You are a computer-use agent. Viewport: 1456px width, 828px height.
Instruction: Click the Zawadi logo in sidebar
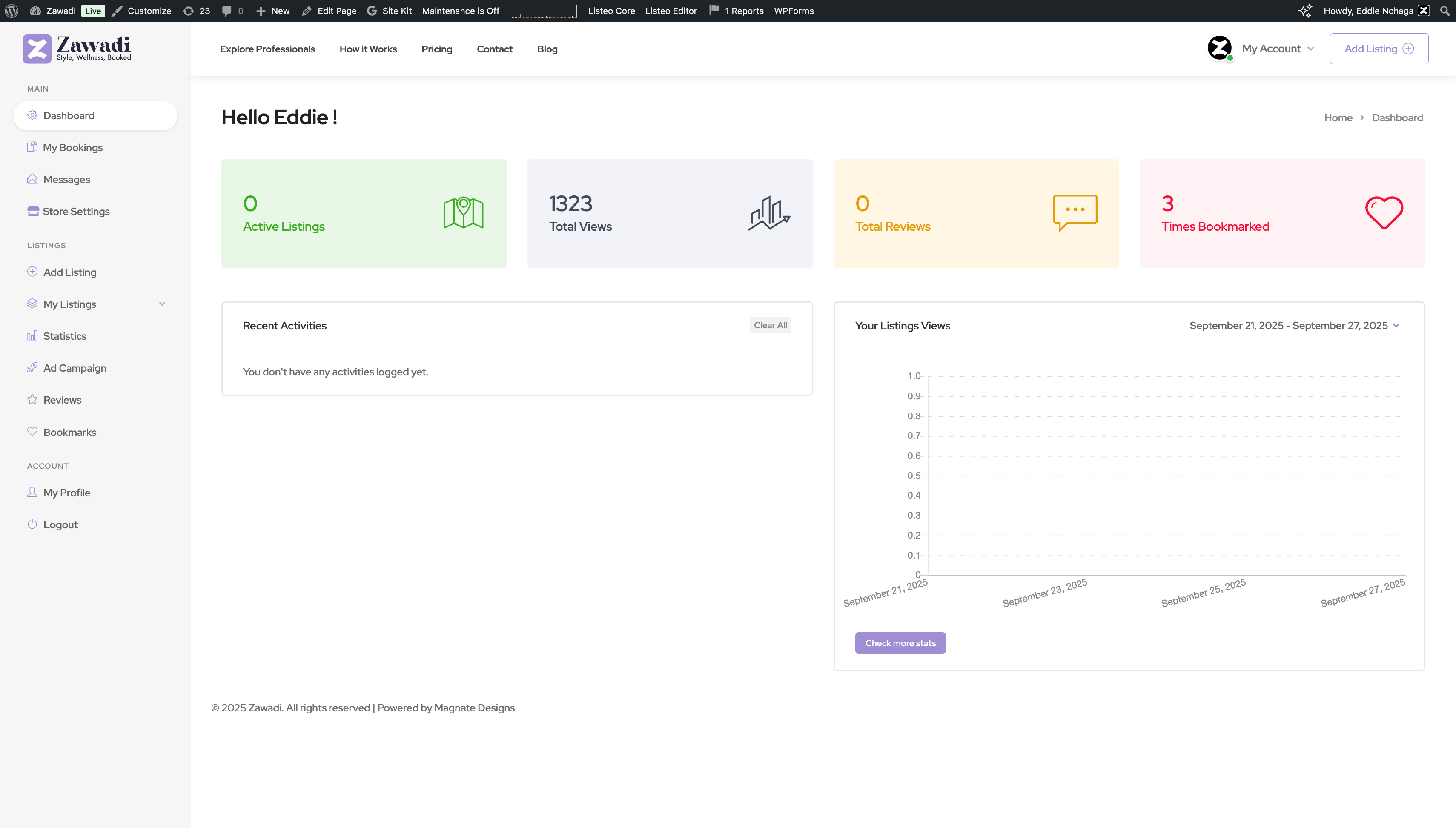pyautogui.click(x=77, y=49)
